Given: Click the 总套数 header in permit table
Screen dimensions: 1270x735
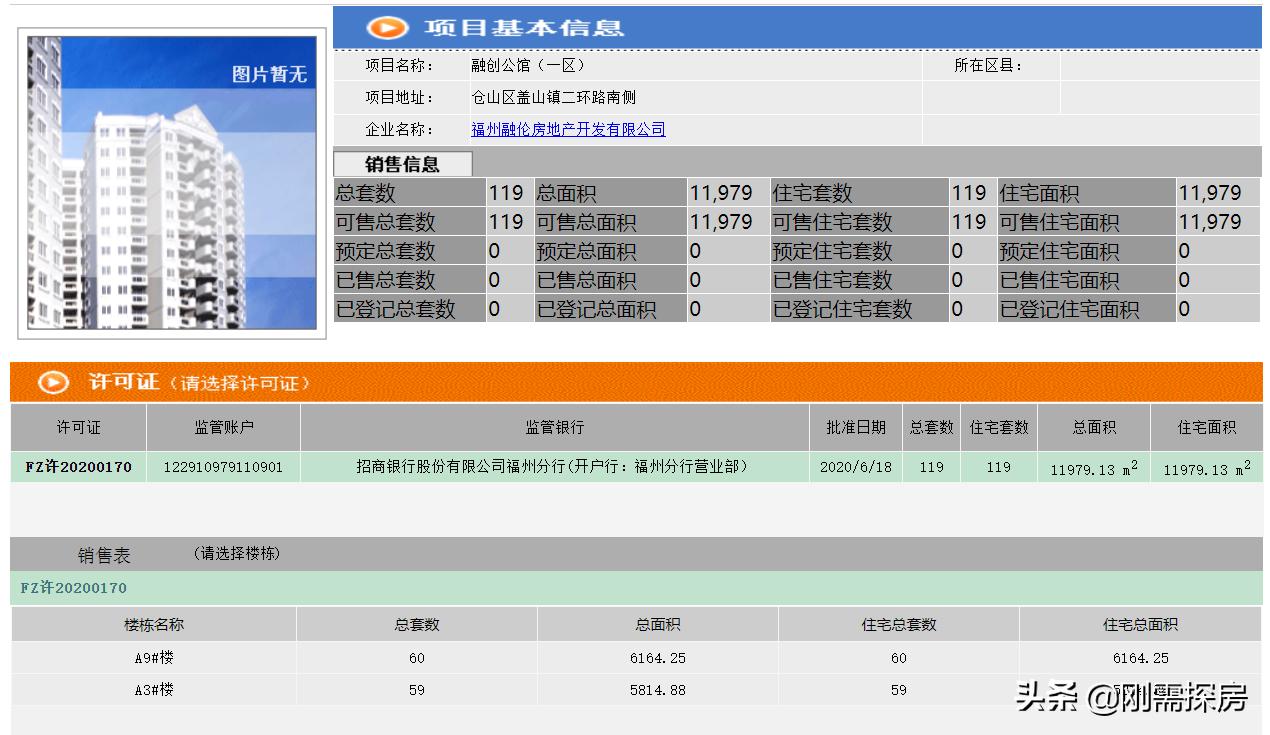Looking at the screenshot, I should (930, 426).
